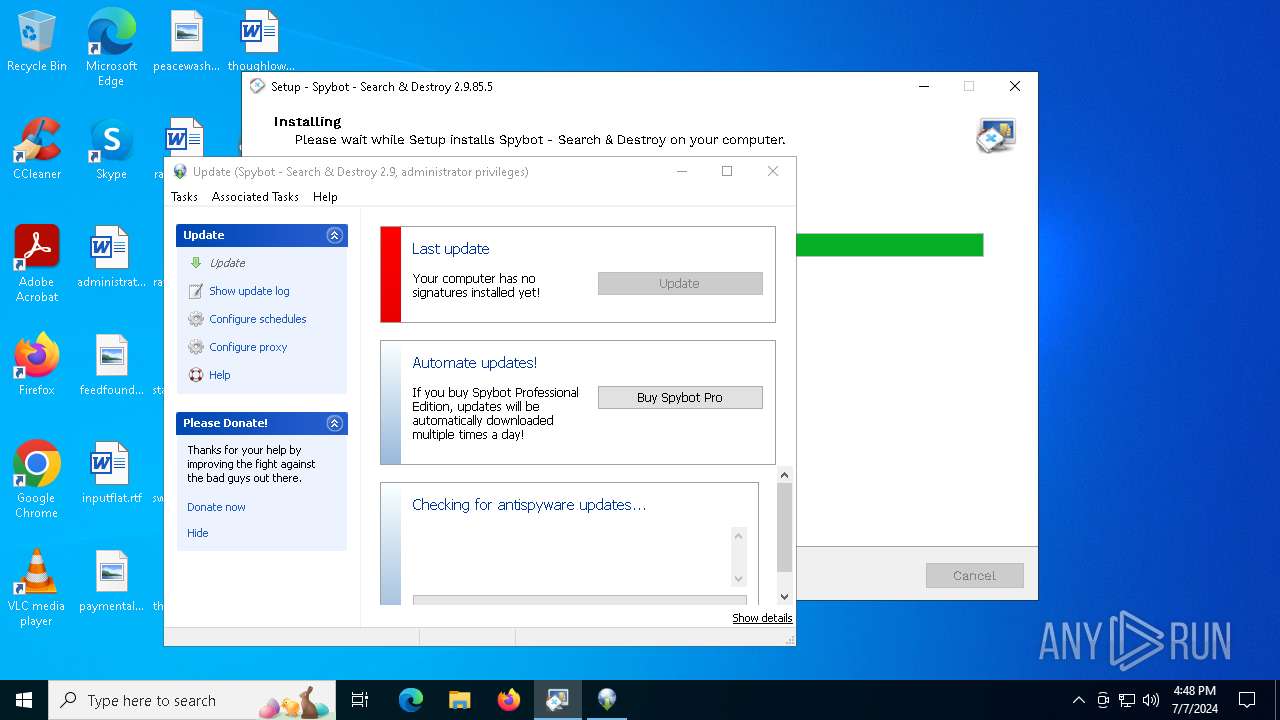Open Skype desktop shortcut
The image size is (1280, 720).
click(x=111, y=149)
